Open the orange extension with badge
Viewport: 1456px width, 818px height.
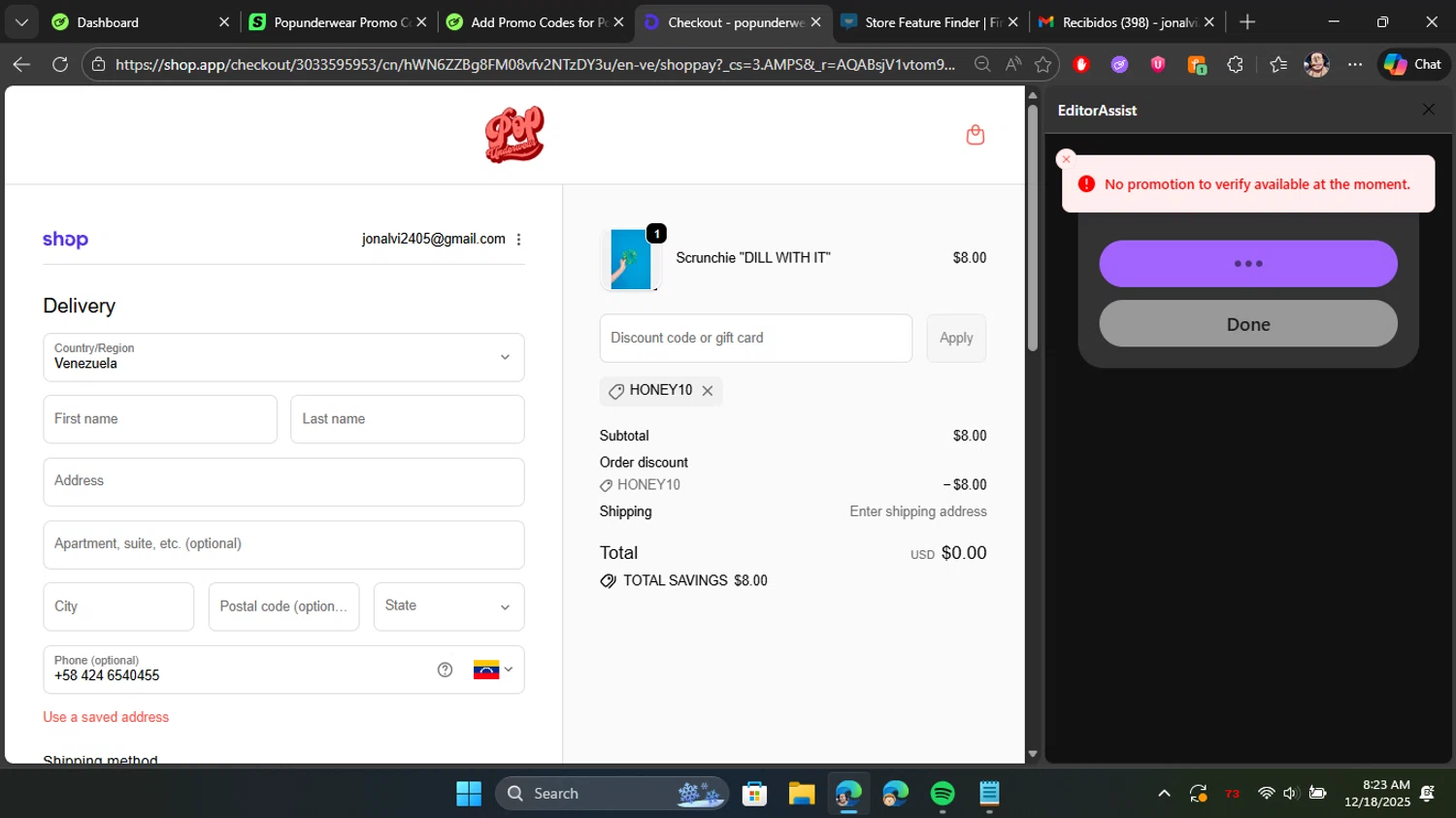pyautogui.click(x=1197, y=65)
